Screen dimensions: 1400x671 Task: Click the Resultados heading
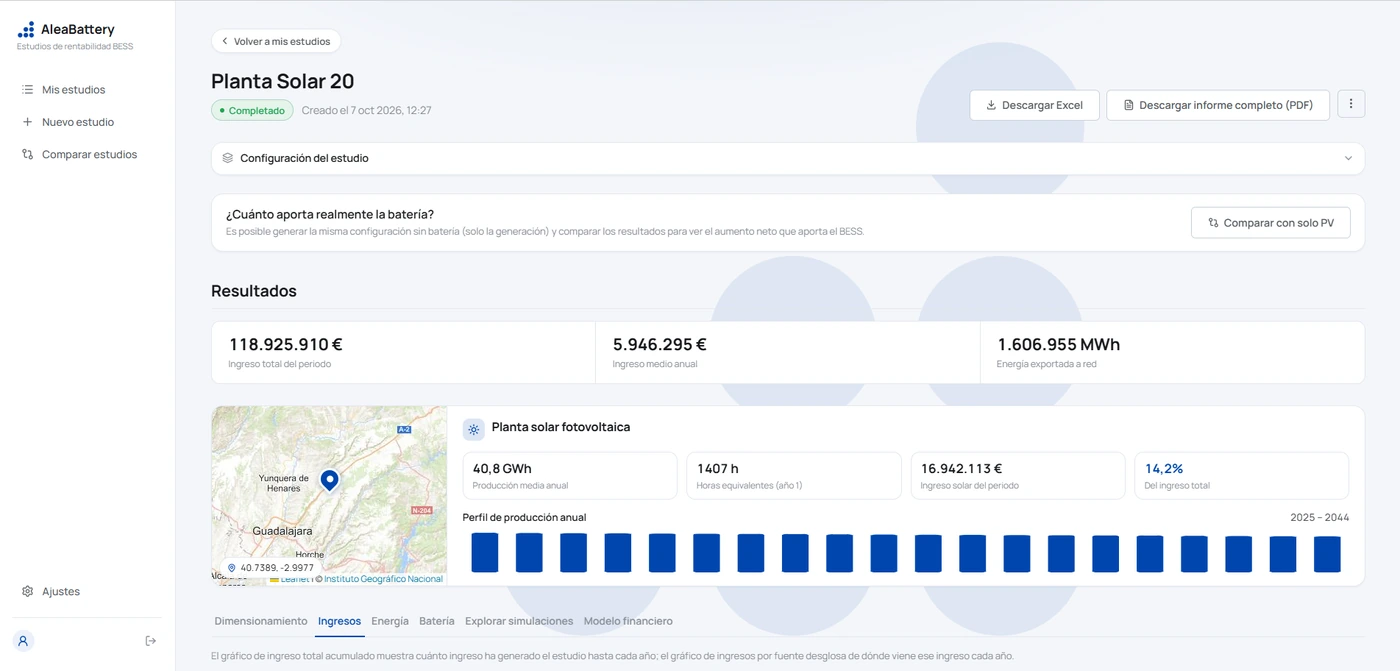tap(254, 291)
